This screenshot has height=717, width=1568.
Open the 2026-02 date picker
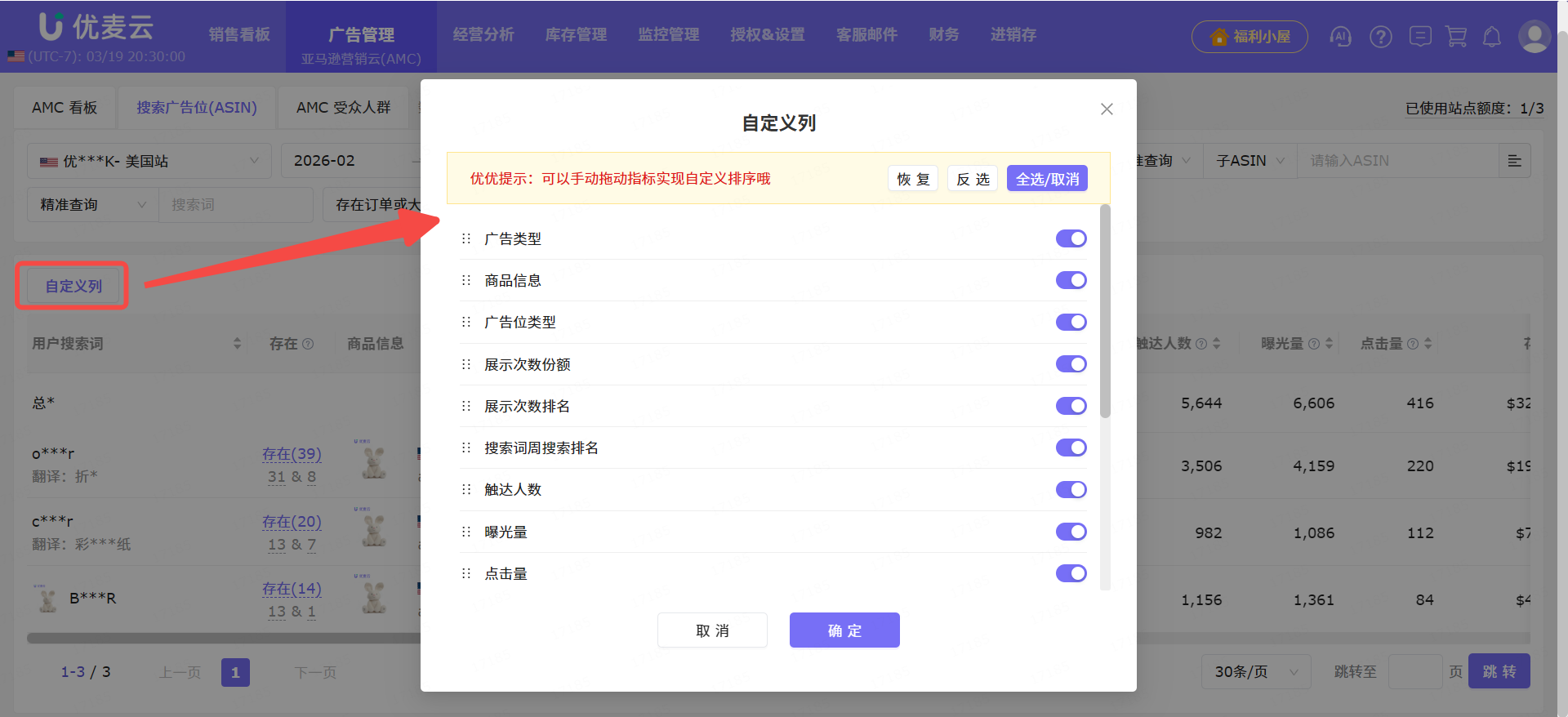(x=351, y=161)
